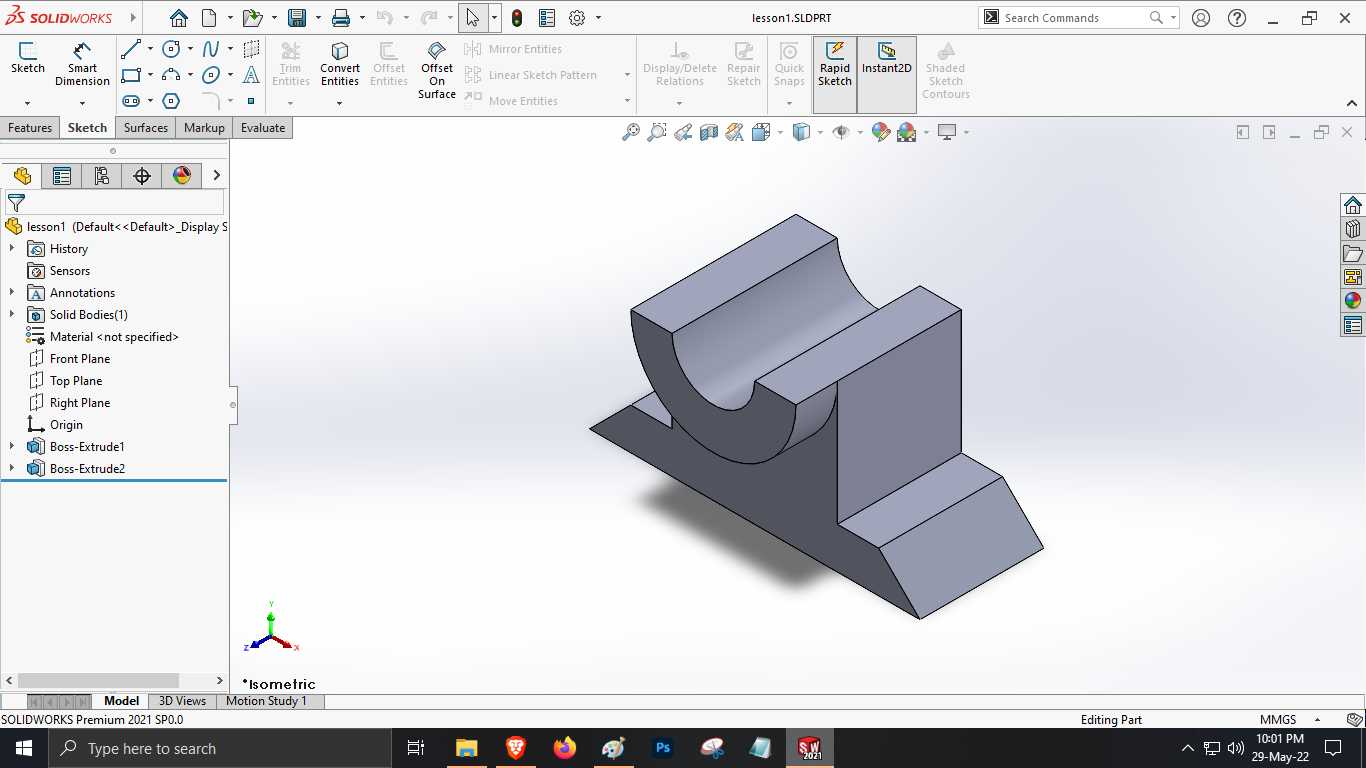Open FeatureManager Design Tree tab icon
Viewport: 1366px width, 768px height.
coord(22,176)
